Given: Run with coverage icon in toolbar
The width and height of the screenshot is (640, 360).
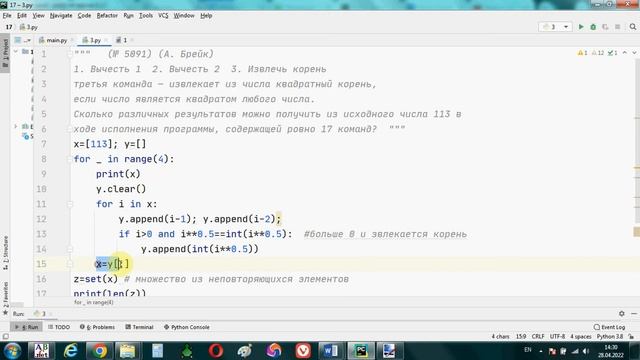Looking at the screenshot, I should [605, 27].
